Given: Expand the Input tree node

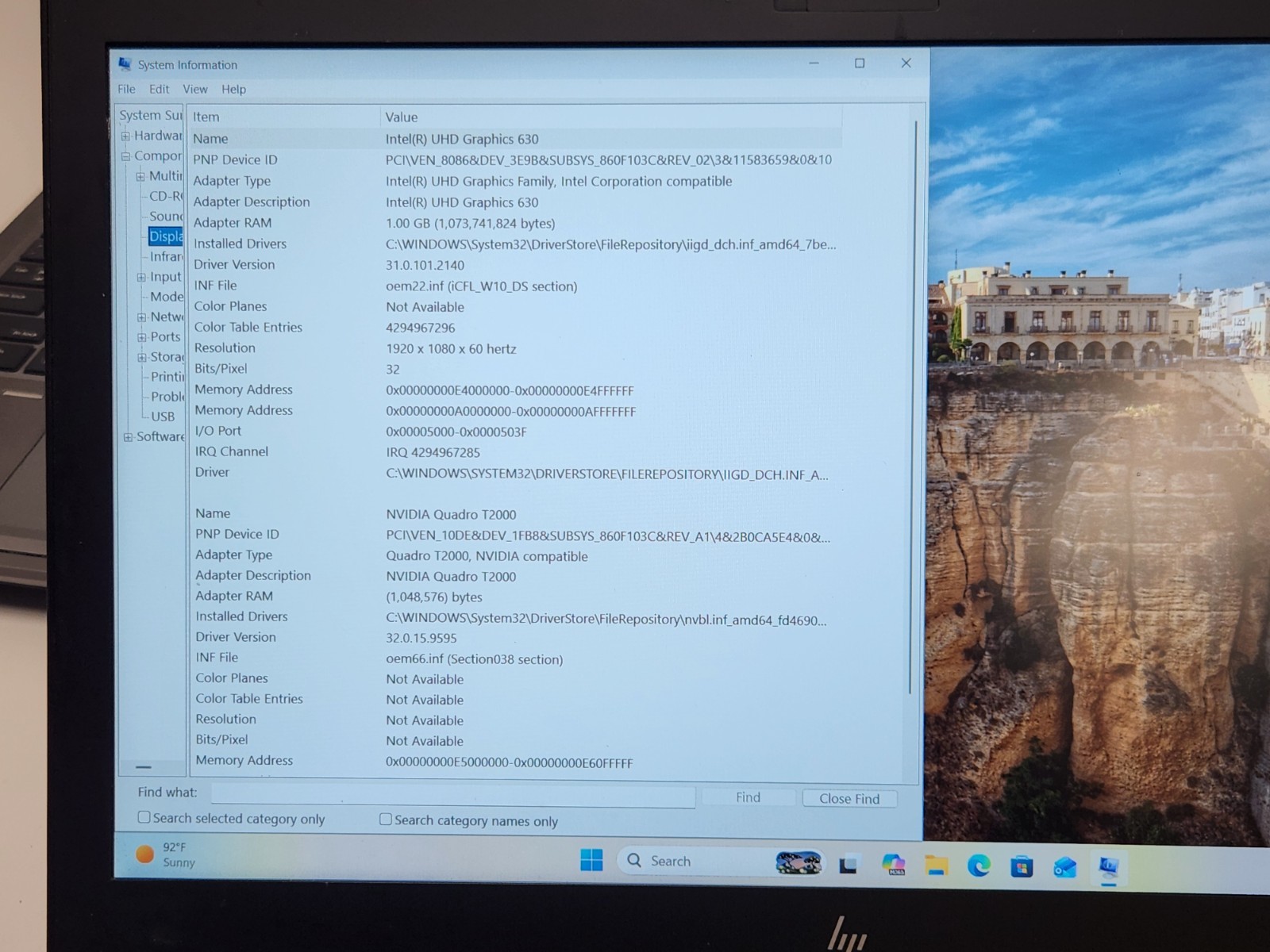Looking at the screenshot, I should coord(141,277).
